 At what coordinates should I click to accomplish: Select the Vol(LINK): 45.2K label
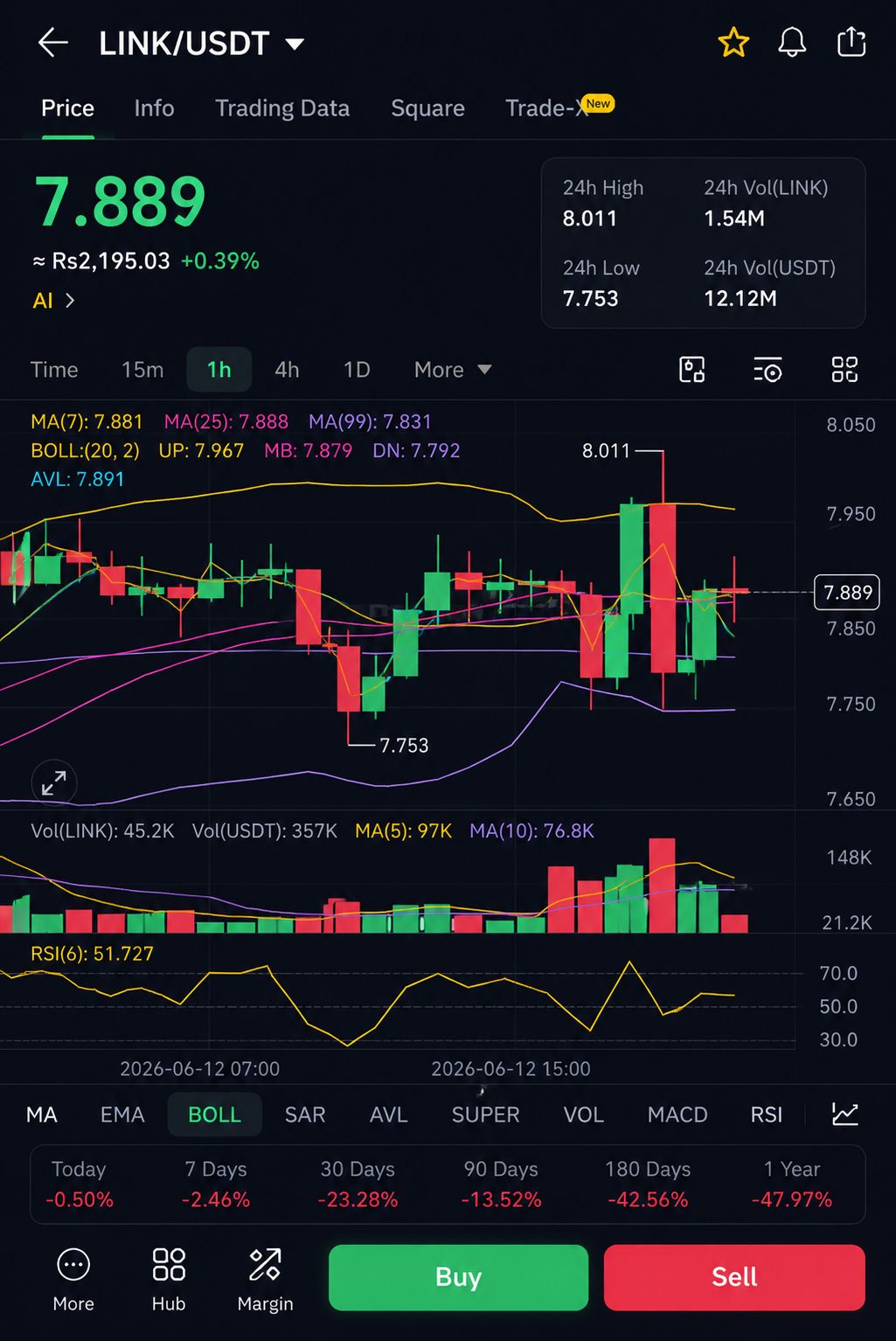click(102, 831)
